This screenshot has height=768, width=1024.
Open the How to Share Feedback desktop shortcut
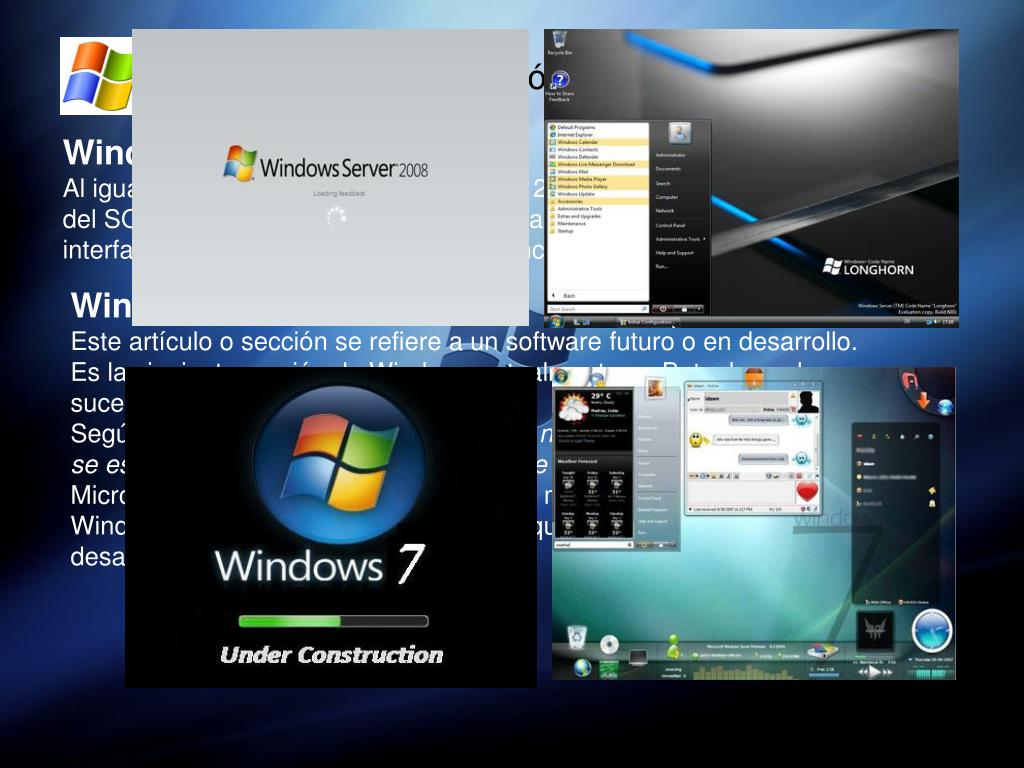pos(560,87)
